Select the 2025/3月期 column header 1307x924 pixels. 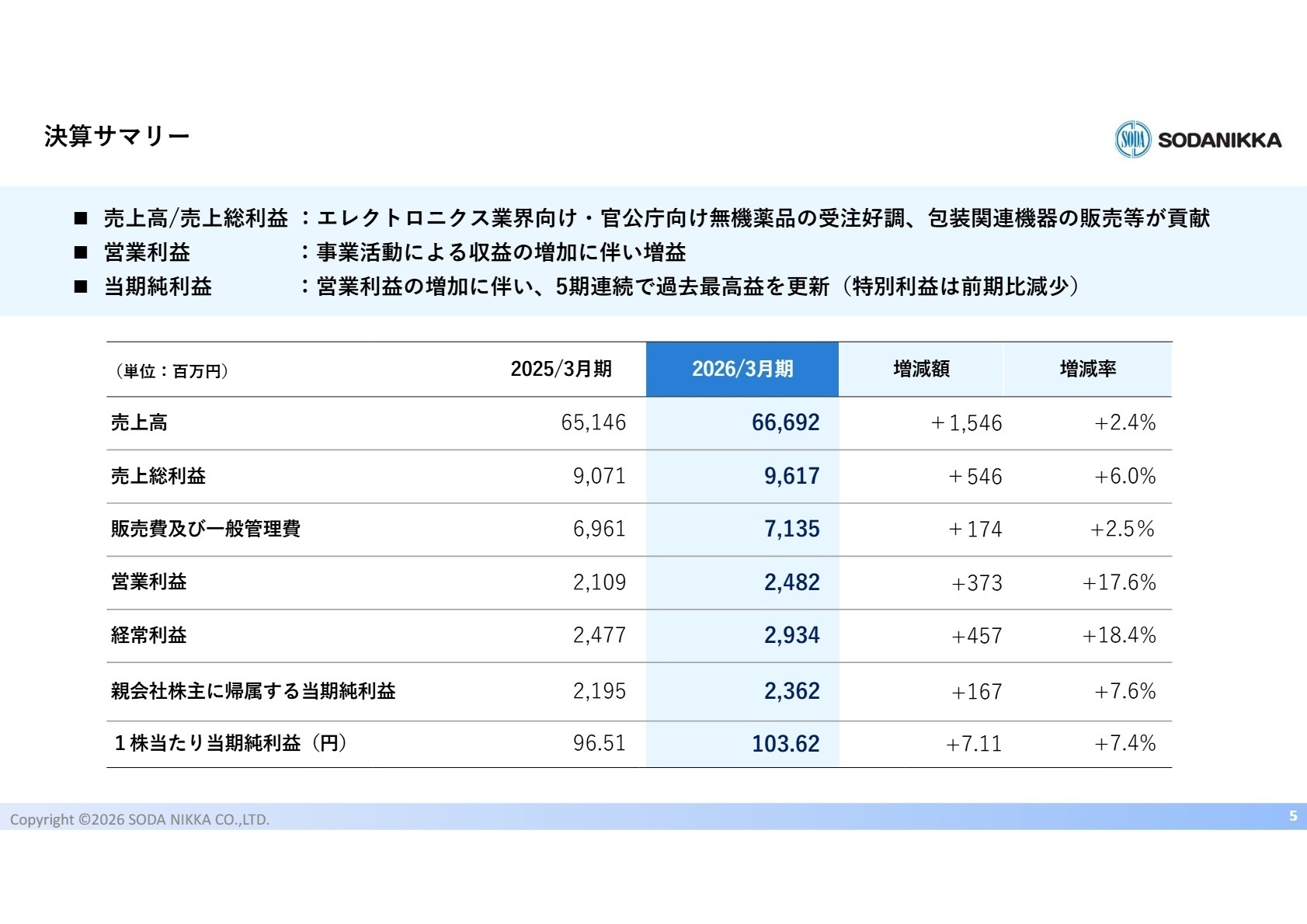pyautogui.click(x=561, y=369)
